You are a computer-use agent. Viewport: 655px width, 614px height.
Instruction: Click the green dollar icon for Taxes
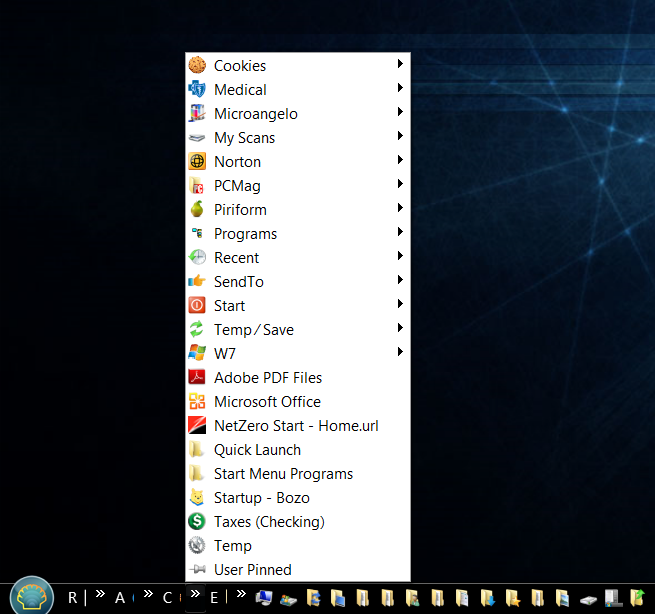click(197, 521)
